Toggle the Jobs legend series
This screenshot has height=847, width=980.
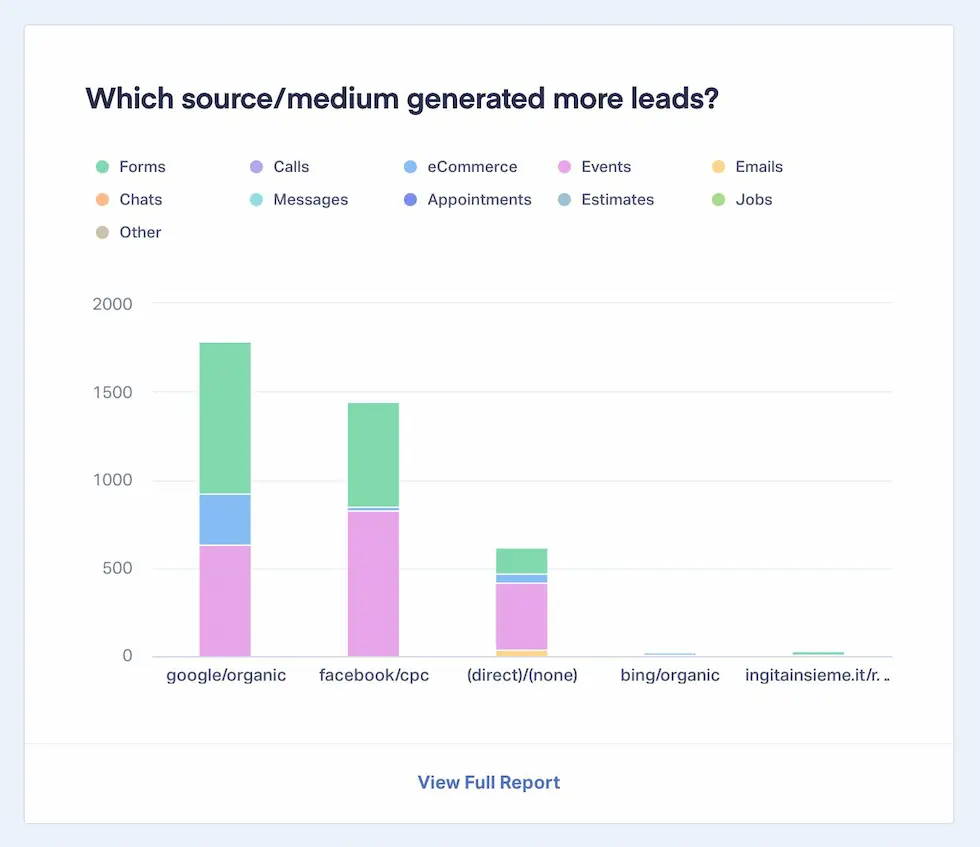(742, 199)
